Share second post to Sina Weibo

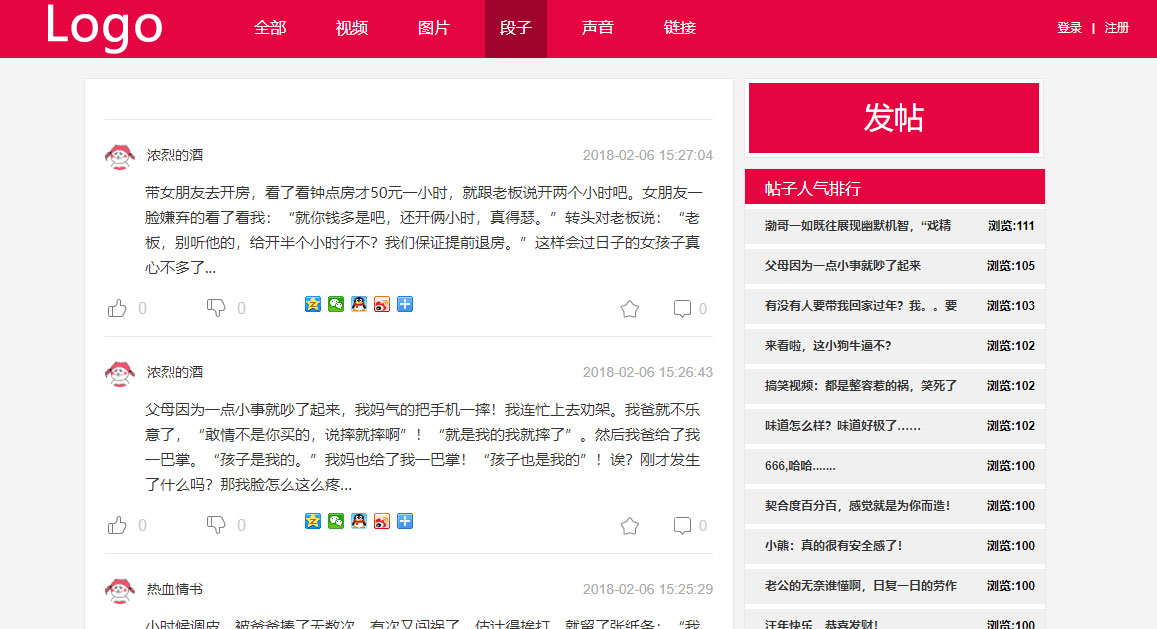382,521
